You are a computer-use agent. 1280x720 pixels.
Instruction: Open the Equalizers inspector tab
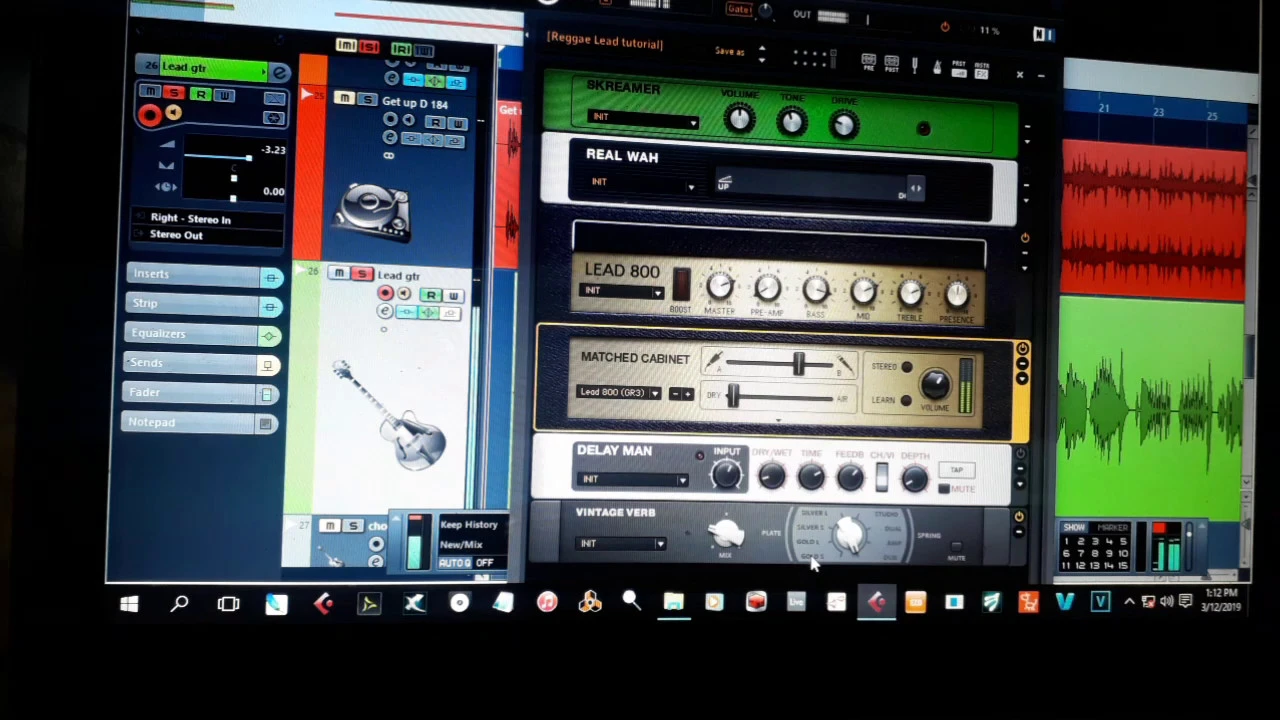pyautogui.click(x=204, y=334)
